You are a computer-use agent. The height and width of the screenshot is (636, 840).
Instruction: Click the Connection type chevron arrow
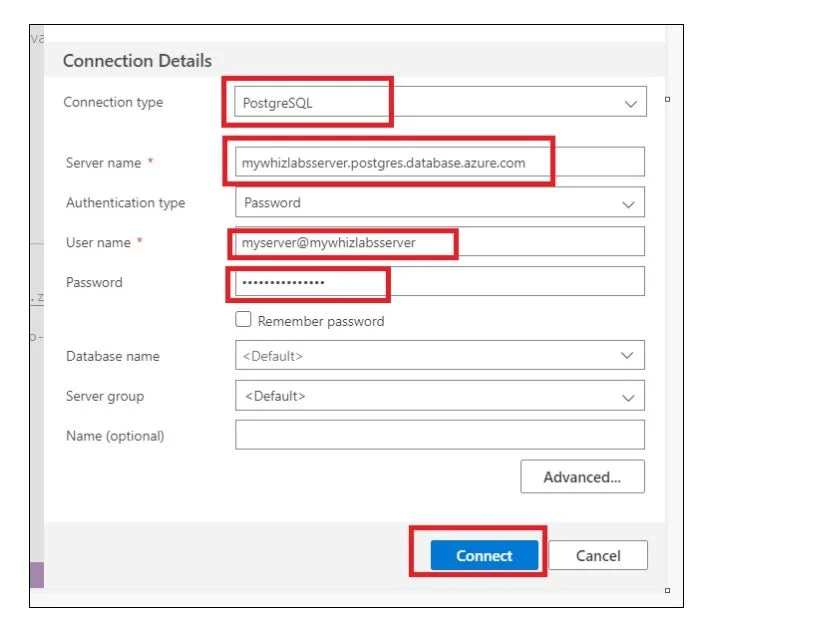(631, 103)
